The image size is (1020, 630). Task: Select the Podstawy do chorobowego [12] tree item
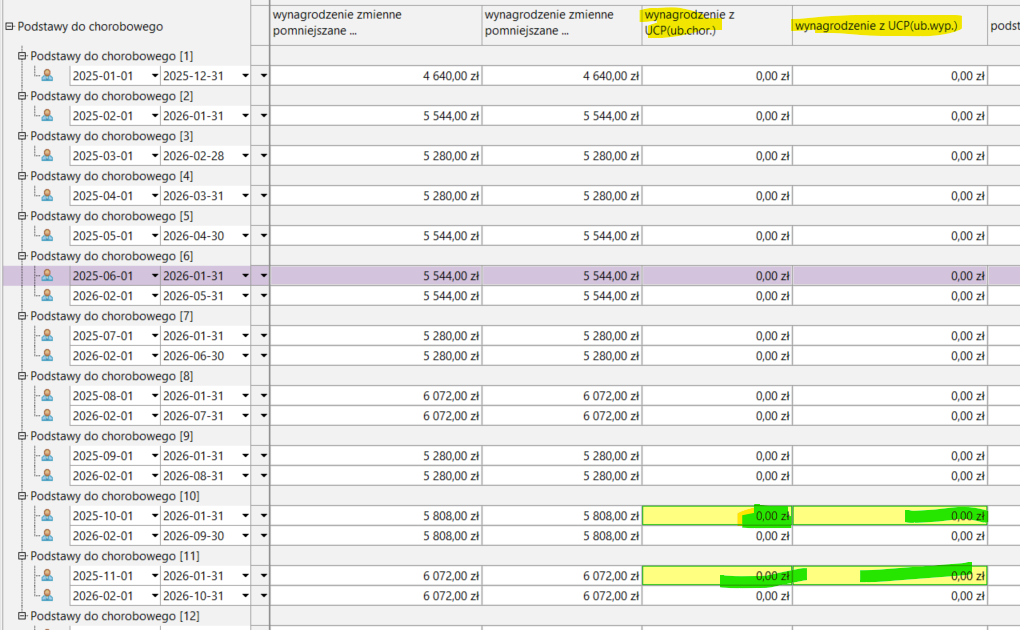[112, 616]
